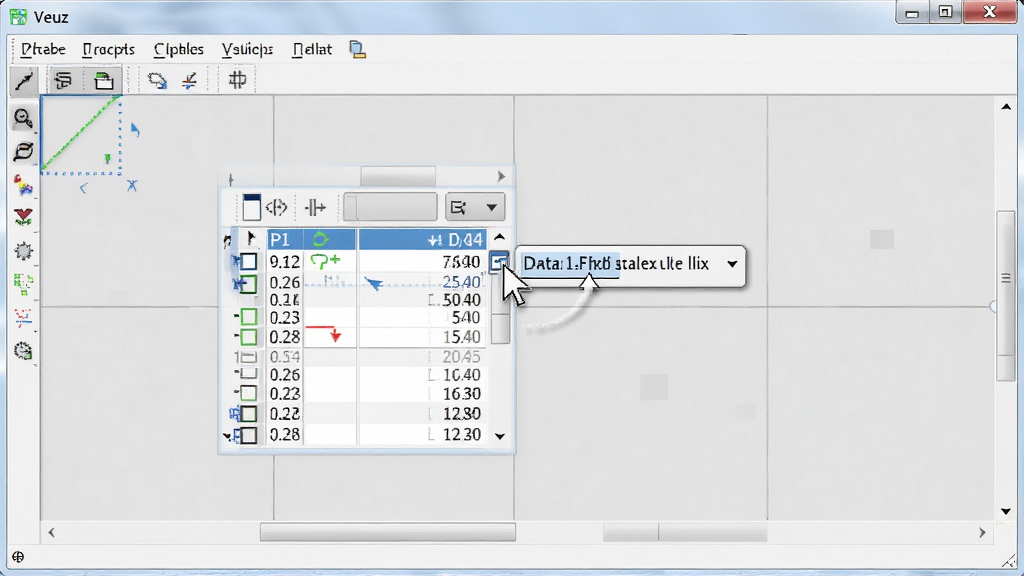1024x576 pixels.
Task: Click the blank page icon in panel toolbar
Action: pos(251,208)
